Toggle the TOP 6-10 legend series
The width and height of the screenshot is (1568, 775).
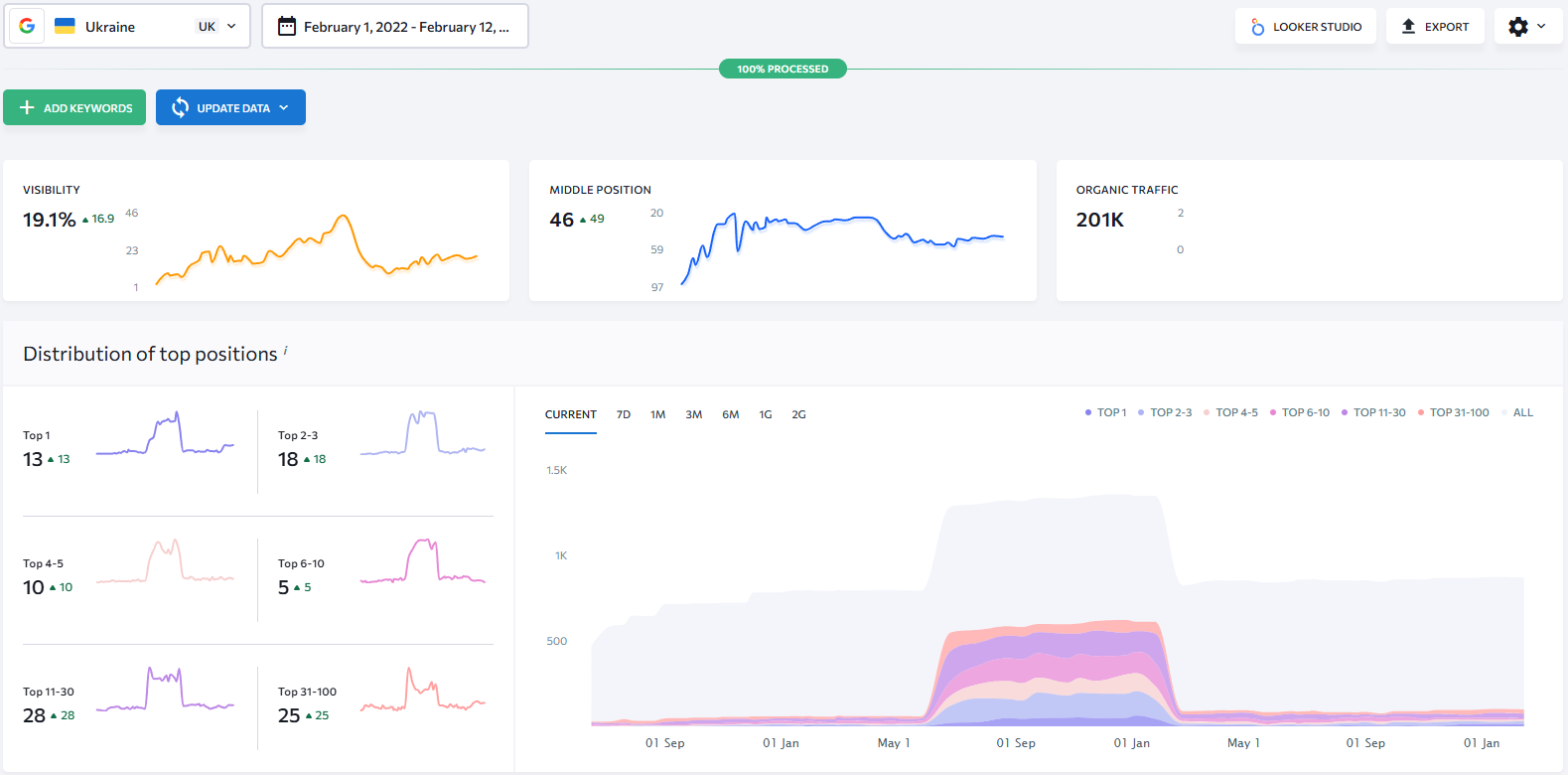click(1299, 412)
